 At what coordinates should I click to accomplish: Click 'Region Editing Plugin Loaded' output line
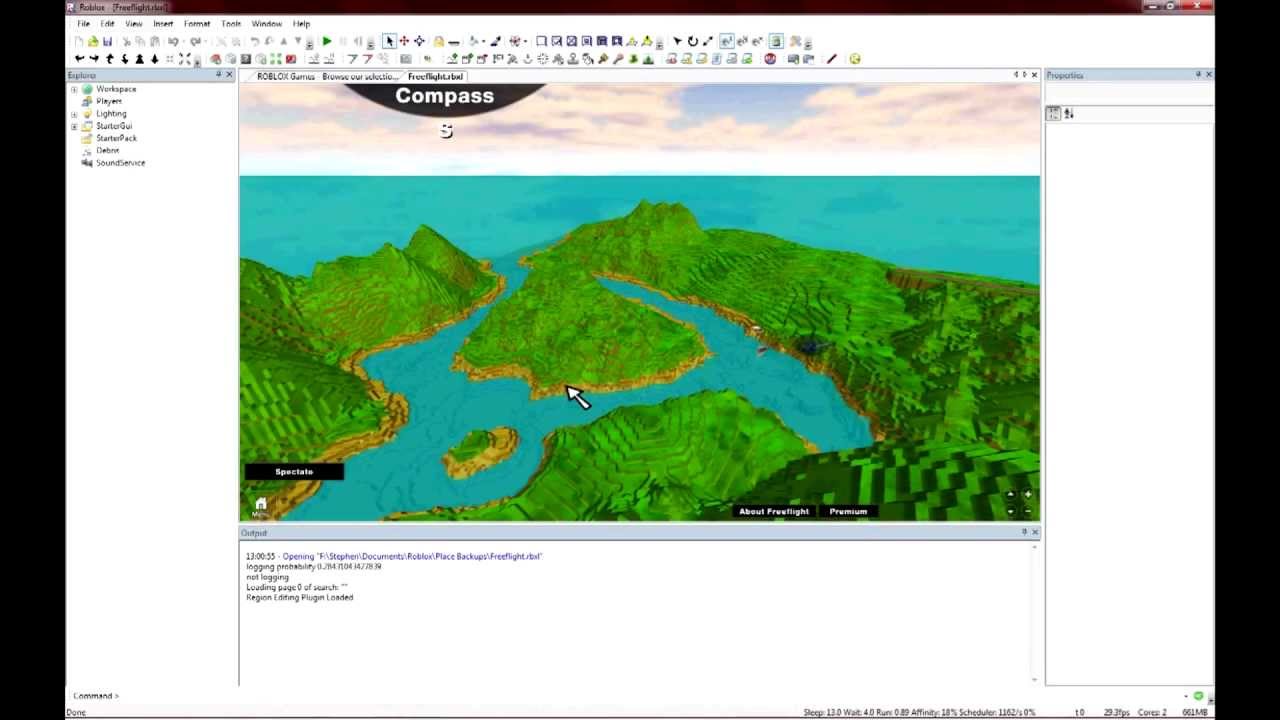click(299, 597)
